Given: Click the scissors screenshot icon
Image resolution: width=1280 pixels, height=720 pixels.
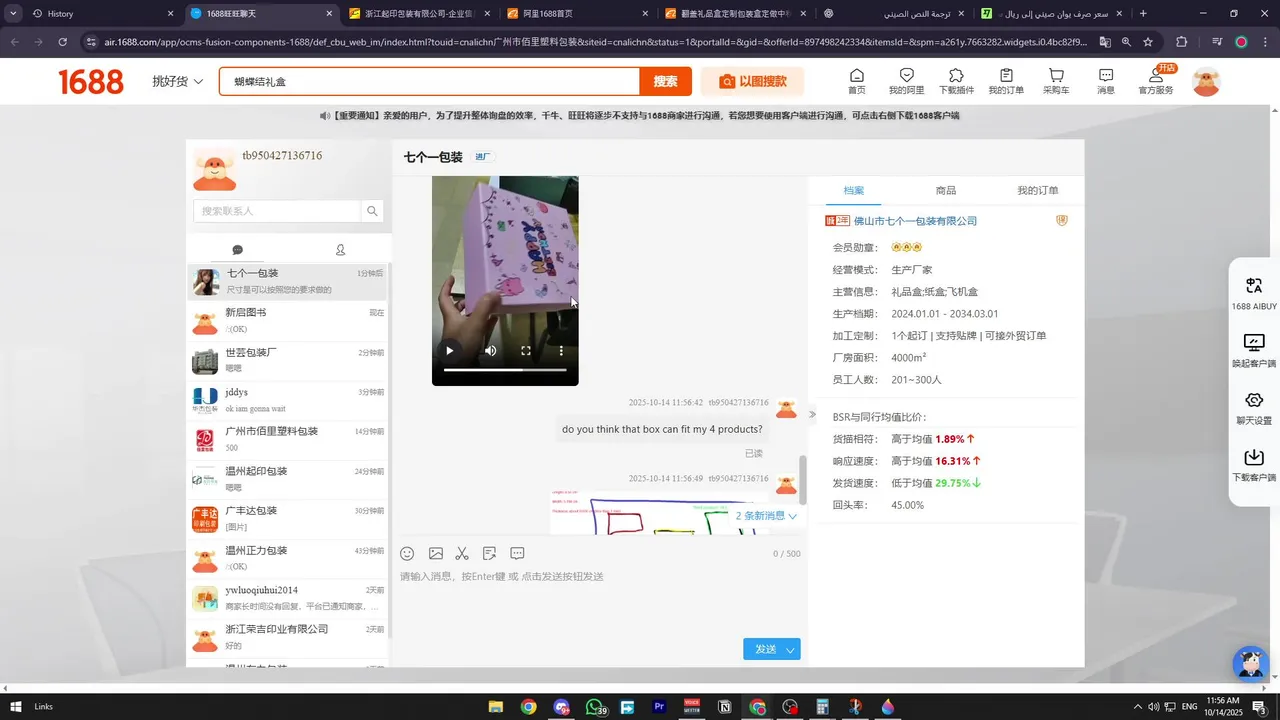Looking at the screenshot, I should [x=462, y=553].
